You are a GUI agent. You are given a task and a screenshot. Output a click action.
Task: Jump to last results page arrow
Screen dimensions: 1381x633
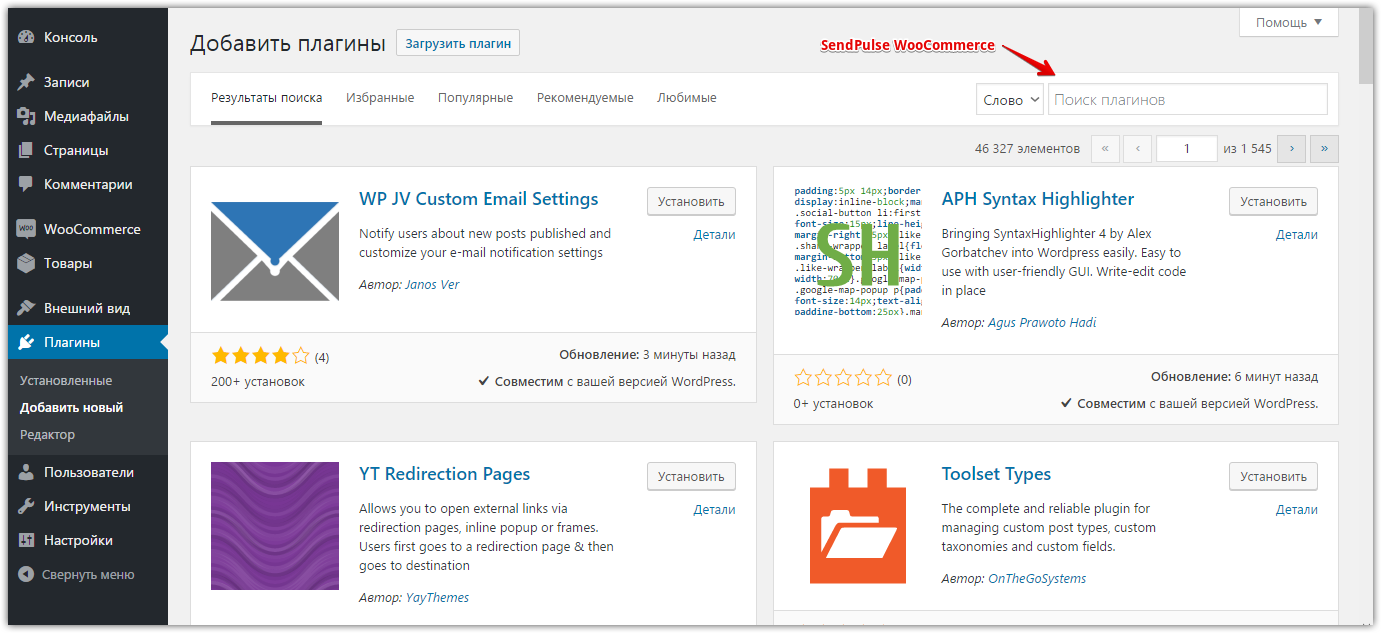point(1324,149)
